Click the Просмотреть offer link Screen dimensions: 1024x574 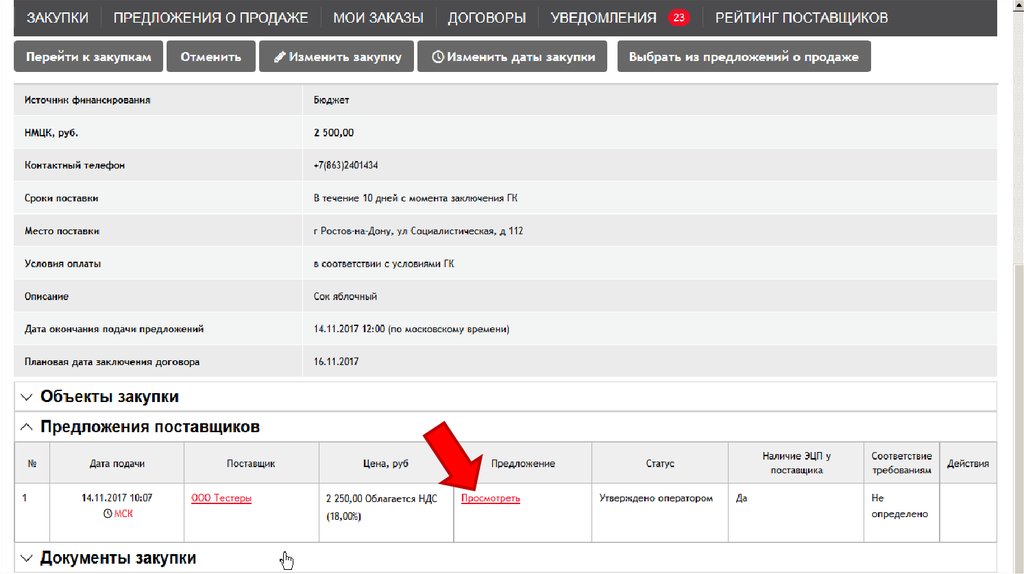point(490,498)
